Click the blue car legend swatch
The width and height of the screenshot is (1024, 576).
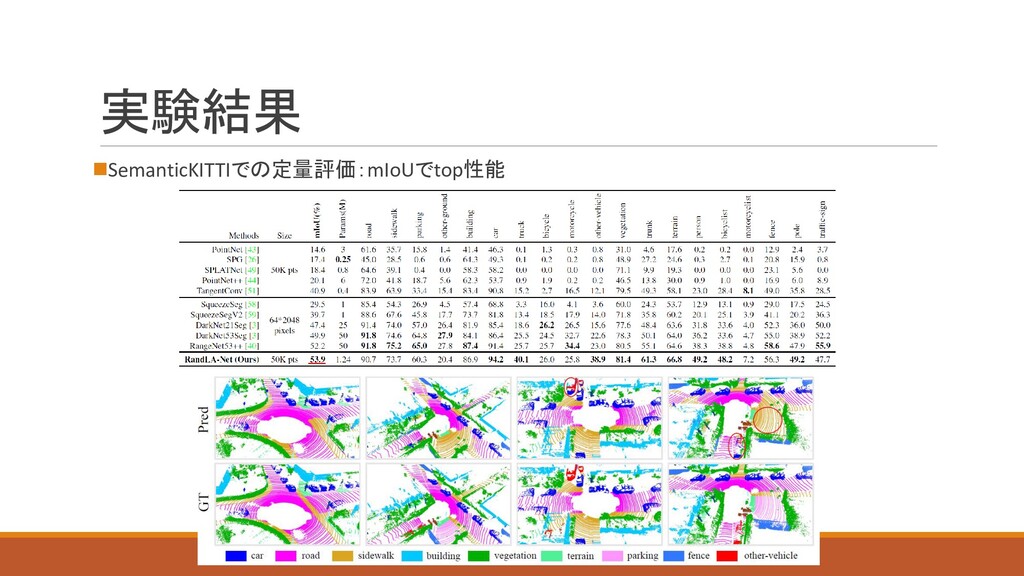pos(235,556)
